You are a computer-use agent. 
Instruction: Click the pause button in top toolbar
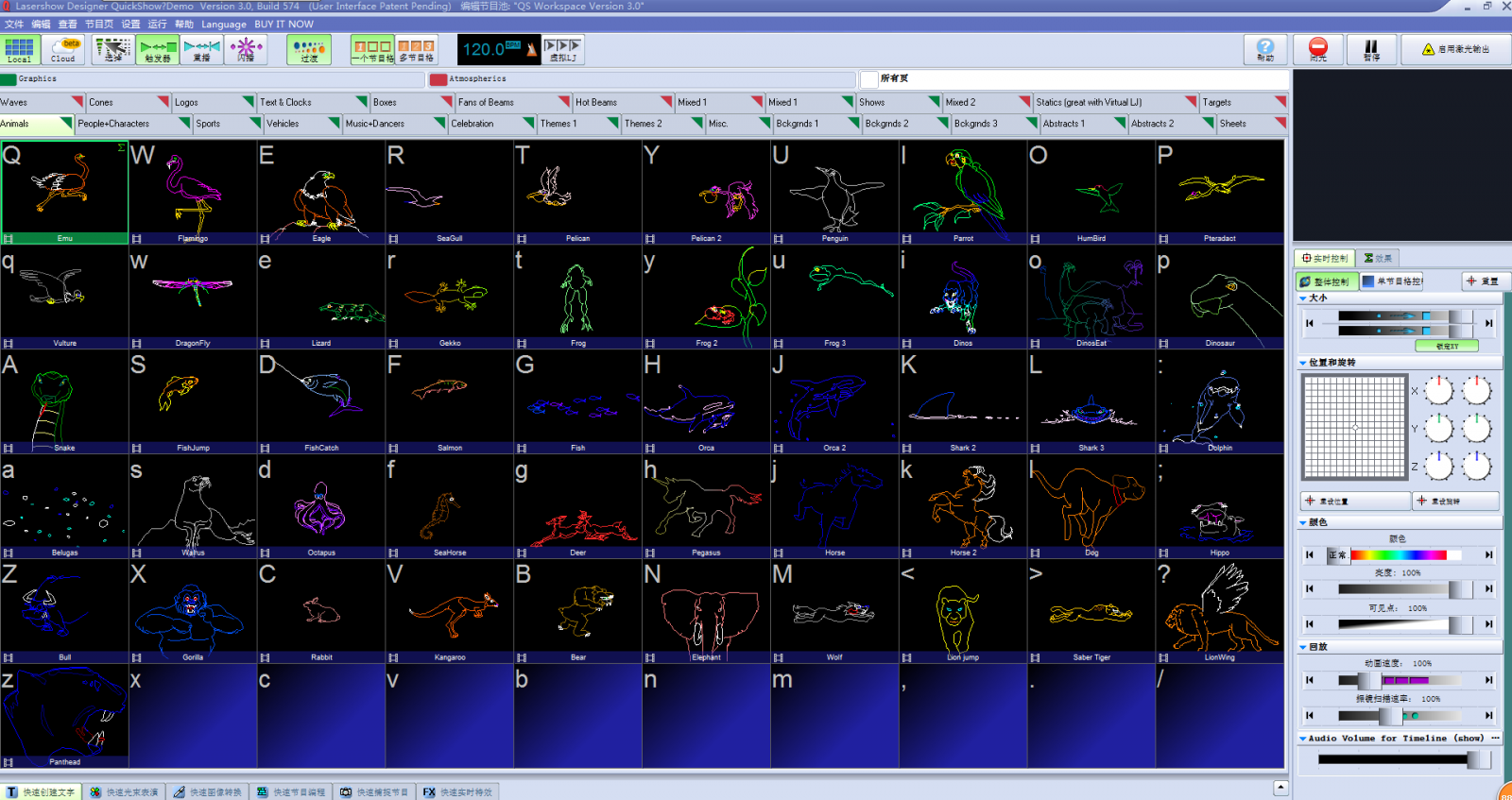tap(1370, 49)
